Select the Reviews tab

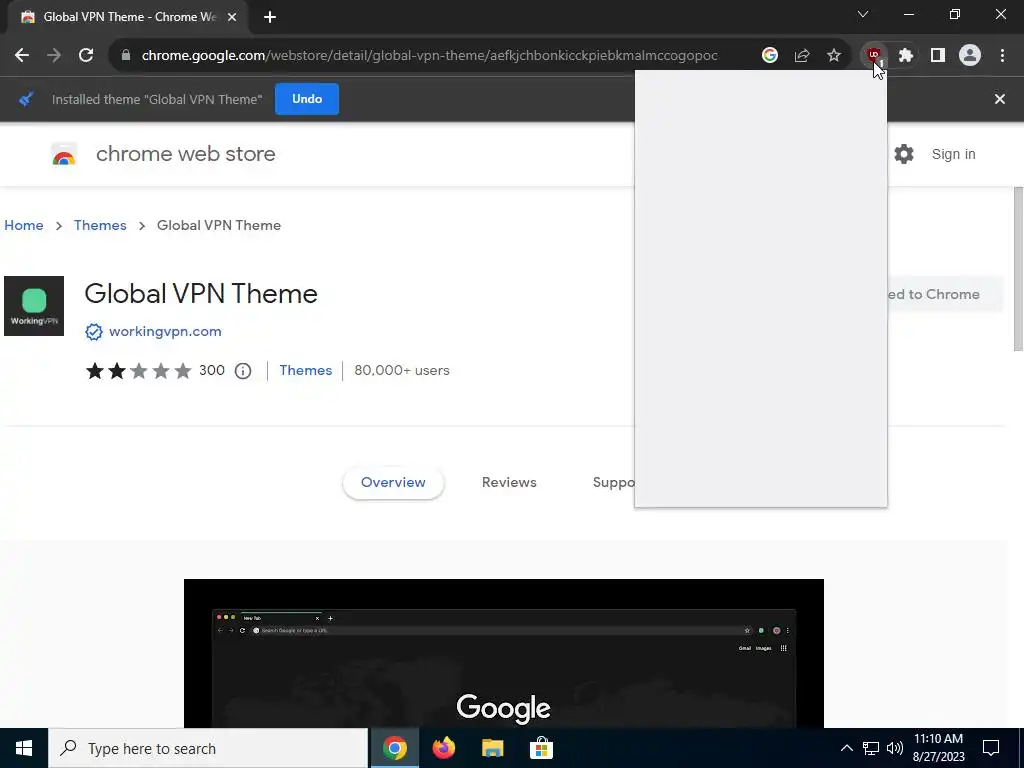(509, 483)
